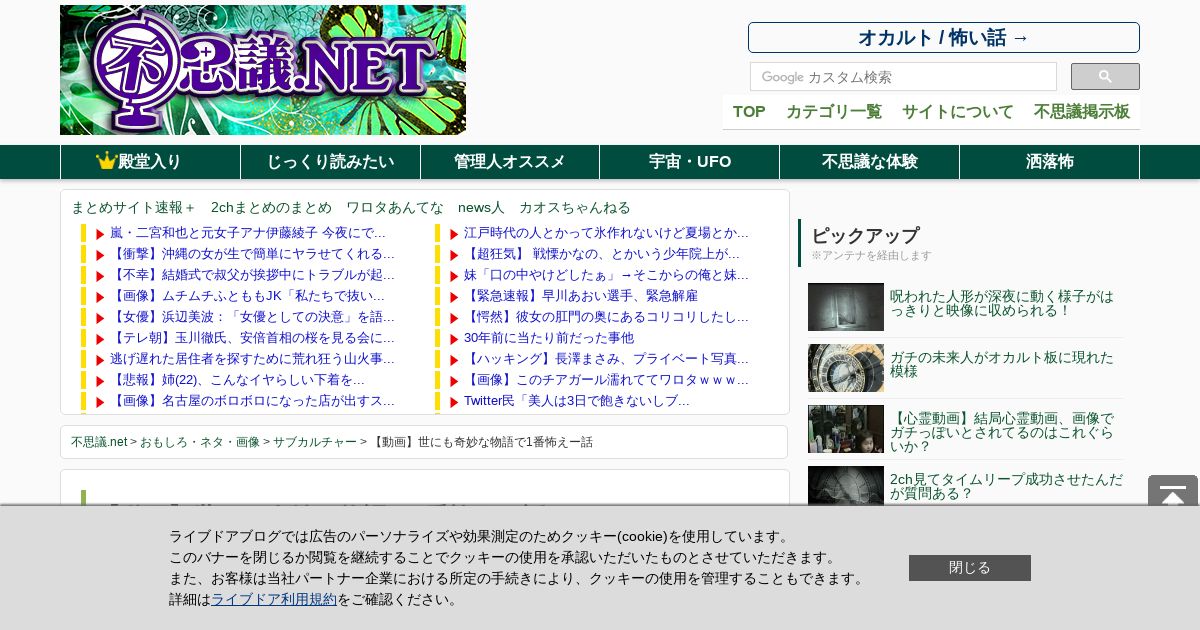
Task: Open the 【愕然】彼女の肛門の奥 headline
Action: point(606,317)
